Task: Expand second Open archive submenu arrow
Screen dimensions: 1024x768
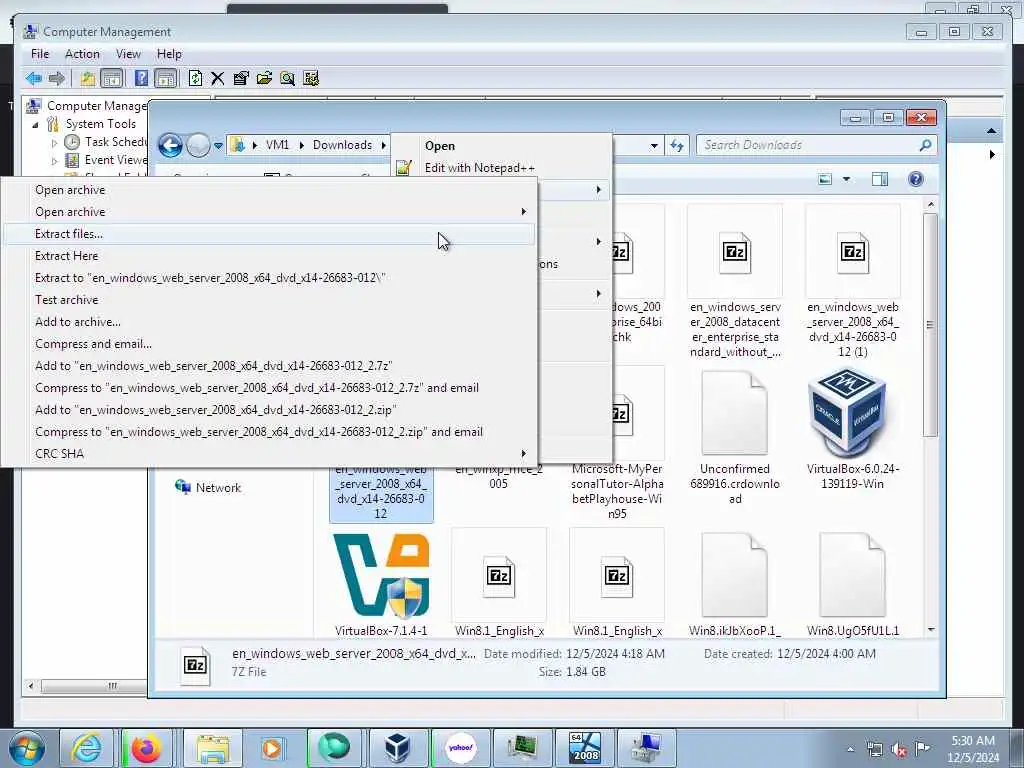Action: 523,212
